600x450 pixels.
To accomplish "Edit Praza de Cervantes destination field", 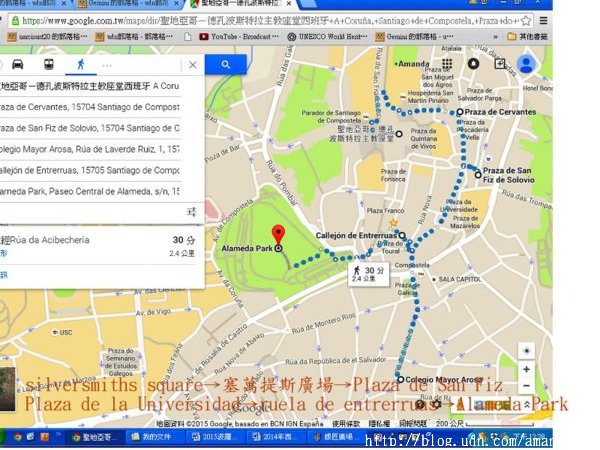I will pyautogui.click(x=90, y=107).
